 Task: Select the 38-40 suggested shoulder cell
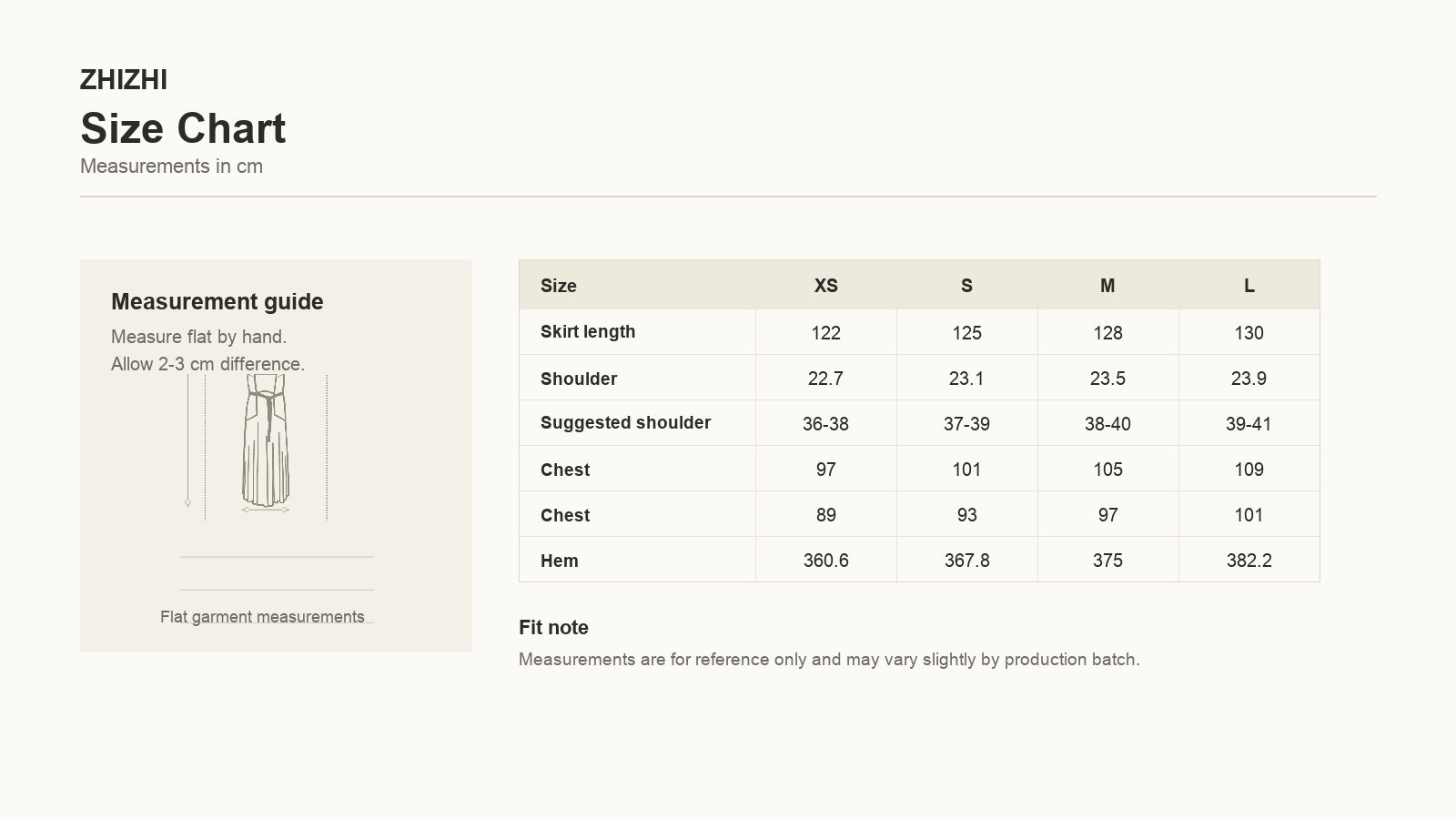pos(1107,423)
